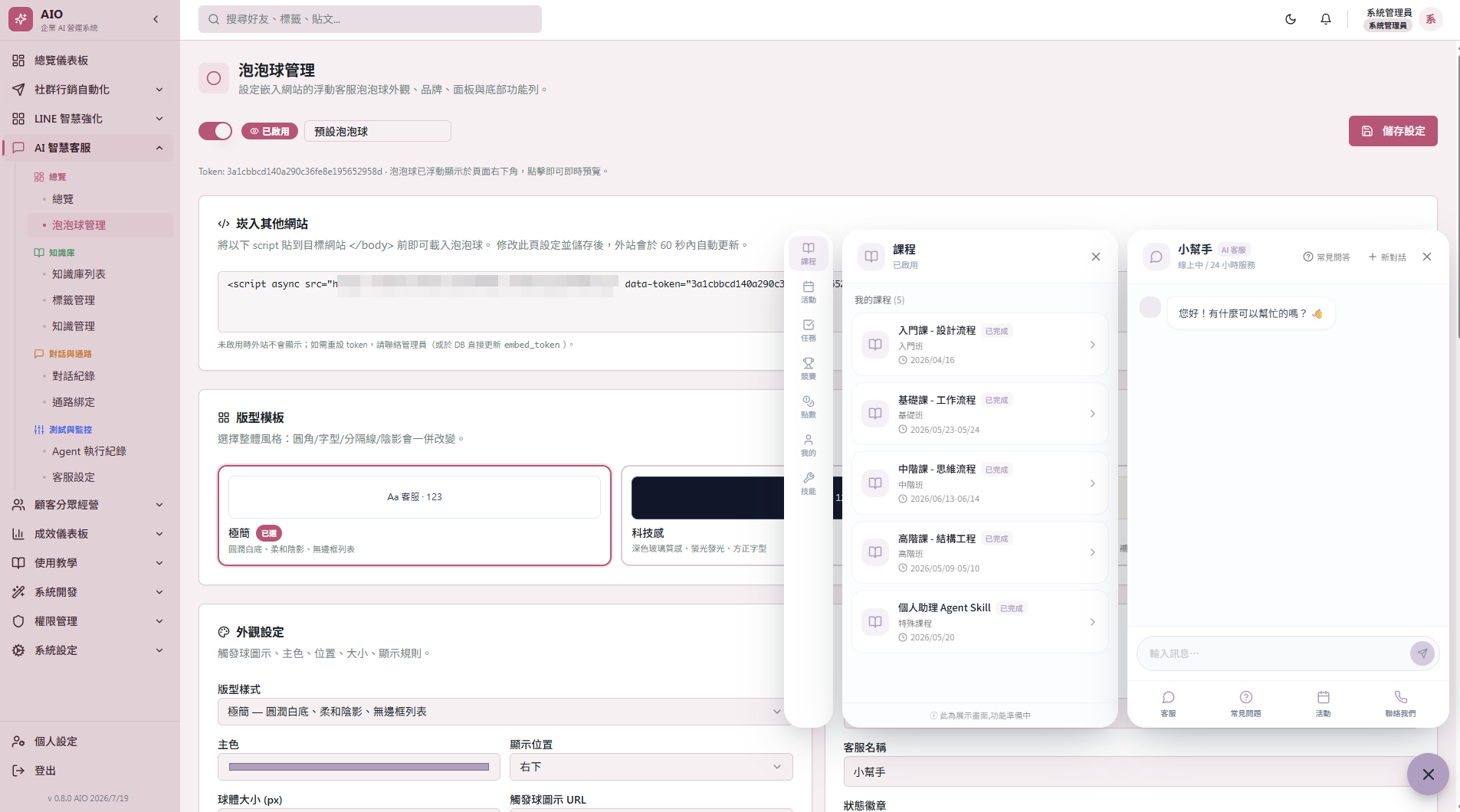1460x812 pixels.
Task: Open 課程 icon in widget rail
Action: pos(809,254)
